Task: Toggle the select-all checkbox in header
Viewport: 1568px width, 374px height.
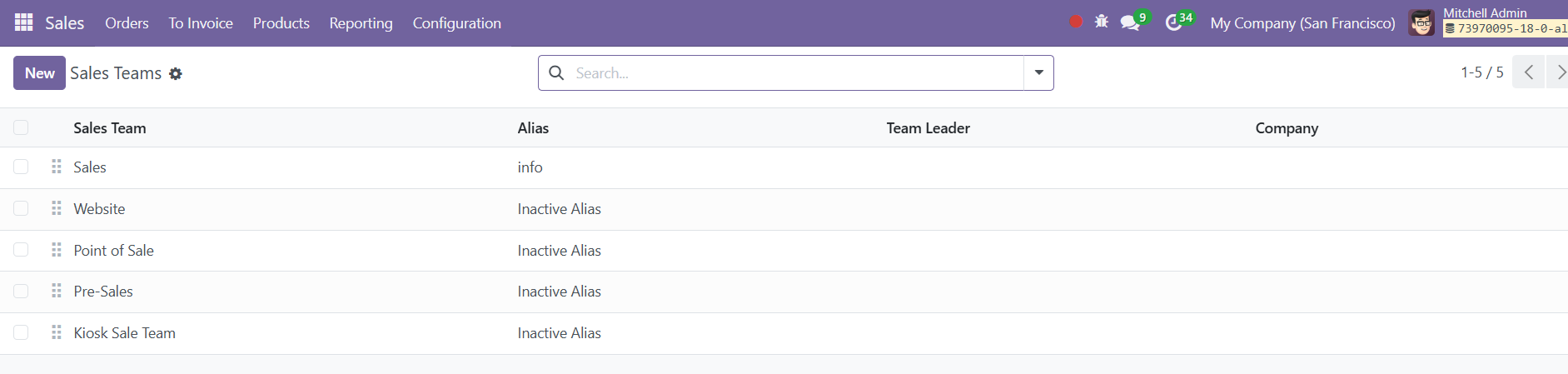Action: point(21,127)
